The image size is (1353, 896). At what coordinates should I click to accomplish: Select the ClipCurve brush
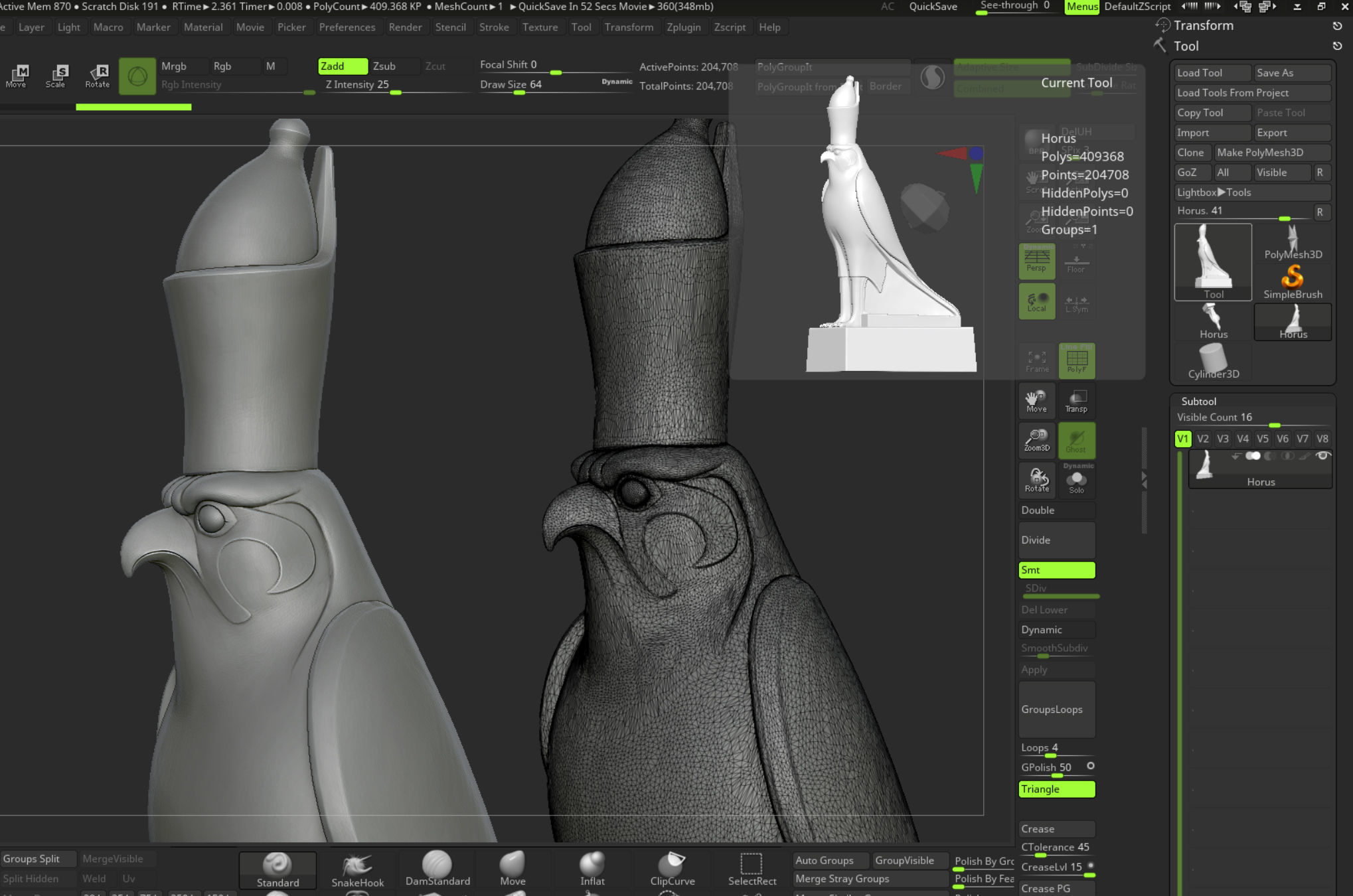(673, 870)
